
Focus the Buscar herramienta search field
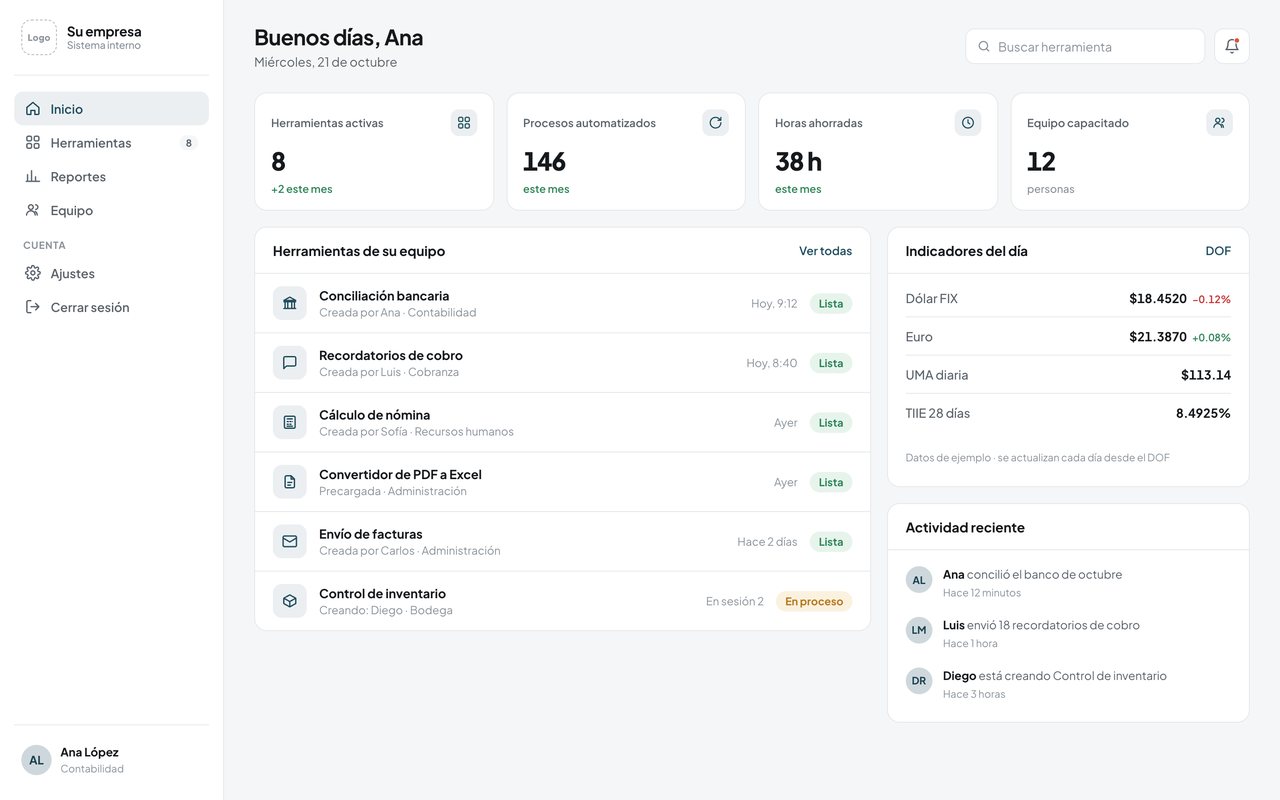point(1085,46)
